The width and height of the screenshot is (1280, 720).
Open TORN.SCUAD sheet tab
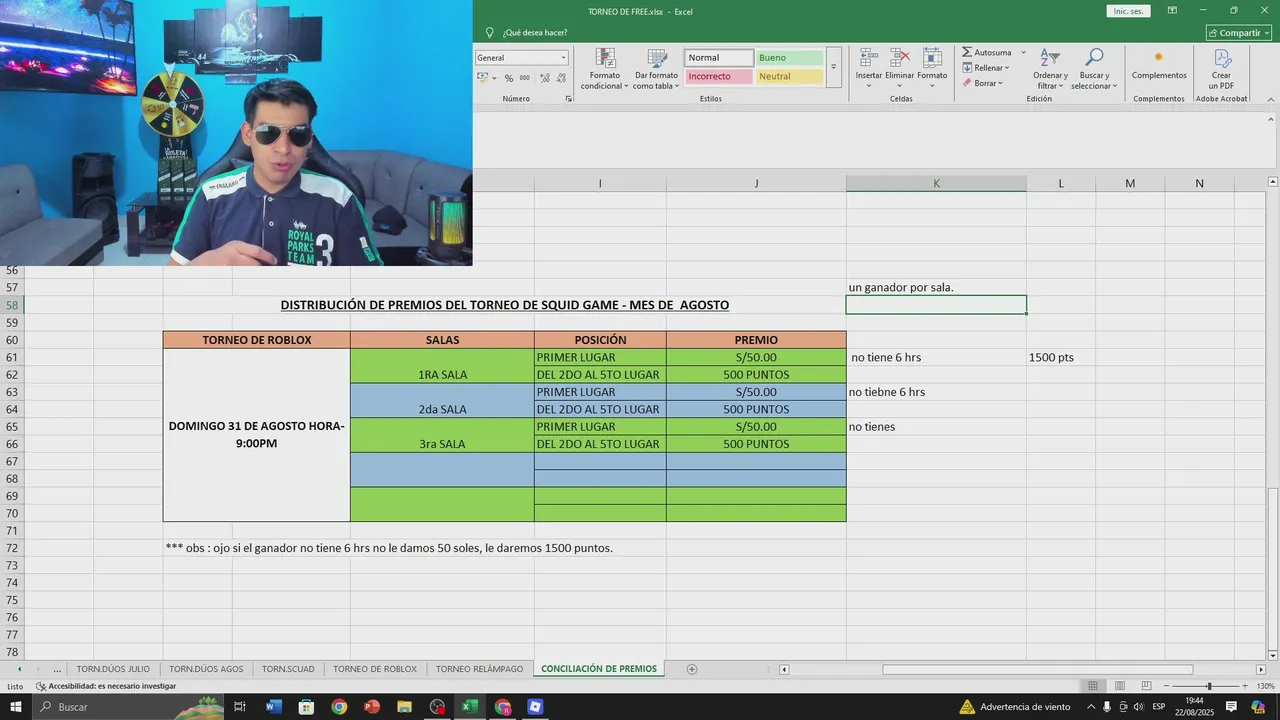click(x=288, y=669)
